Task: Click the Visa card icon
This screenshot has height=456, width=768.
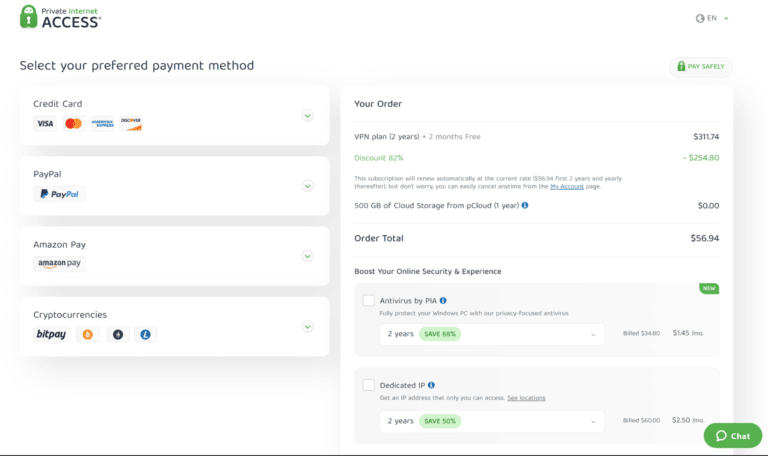Action: [x=45, y=124]
